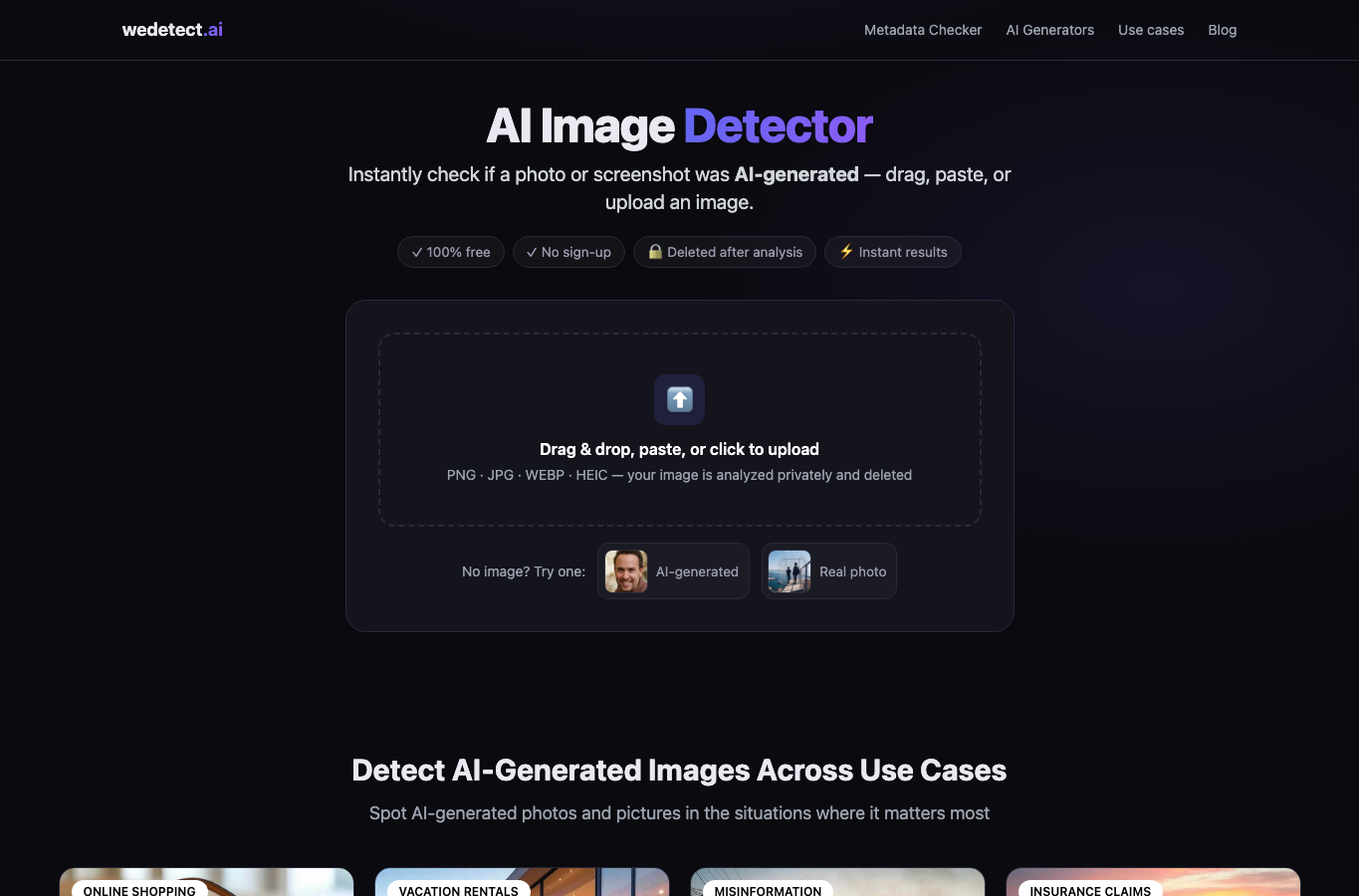The height and width of the screenshot is (896, 1359).
Task: Click the AI Image Detector heading
Action: point(680,126)
